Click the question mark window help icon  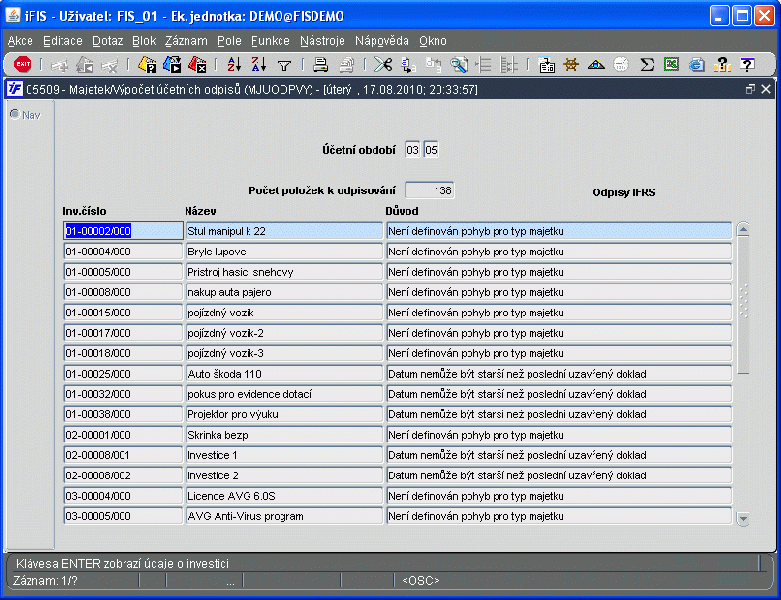pyautogui.click(x=747, y=65)
